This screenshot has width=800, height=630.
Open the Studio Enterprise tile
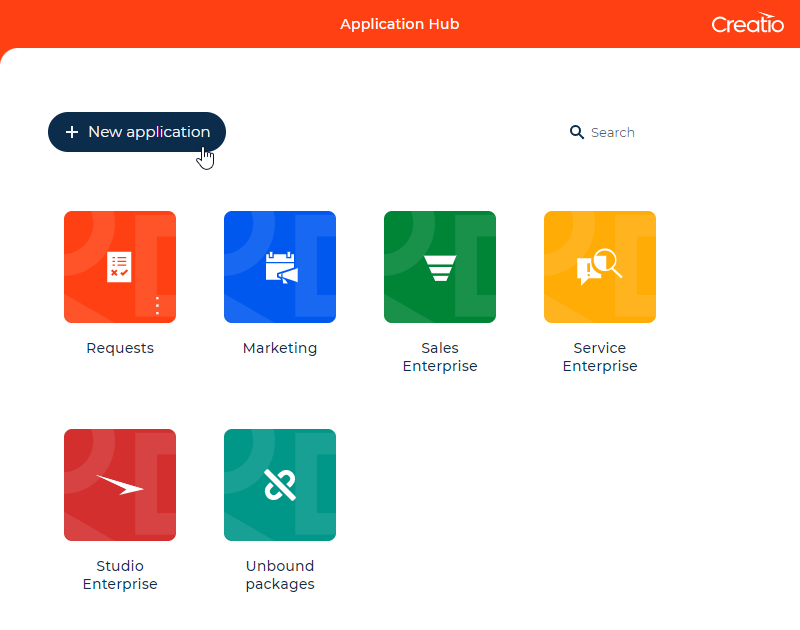[120, 485]
